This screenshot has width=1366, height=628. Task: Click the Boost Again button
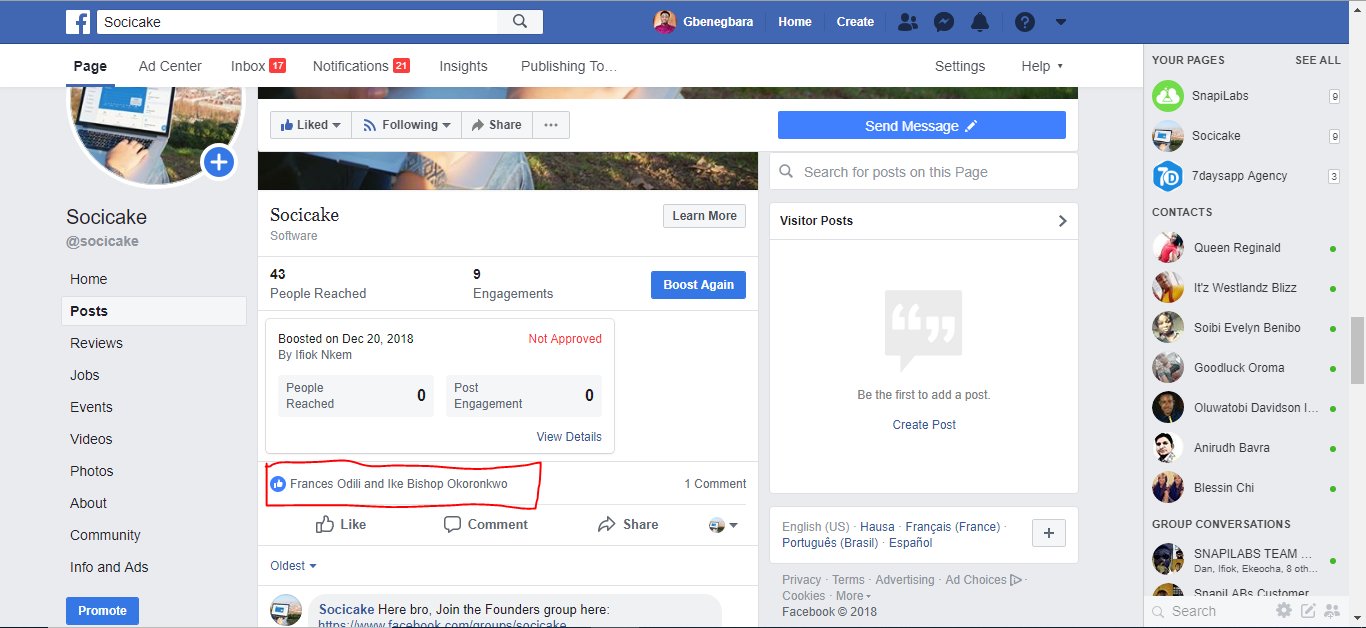point(698,285)
